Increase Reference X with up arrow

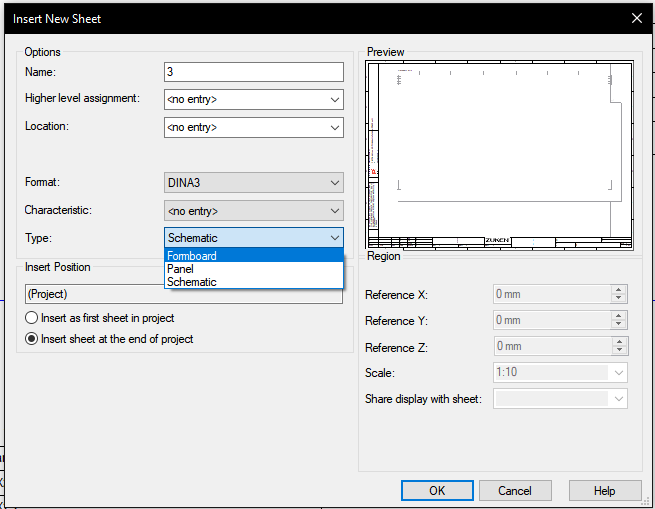pos(619,290)
